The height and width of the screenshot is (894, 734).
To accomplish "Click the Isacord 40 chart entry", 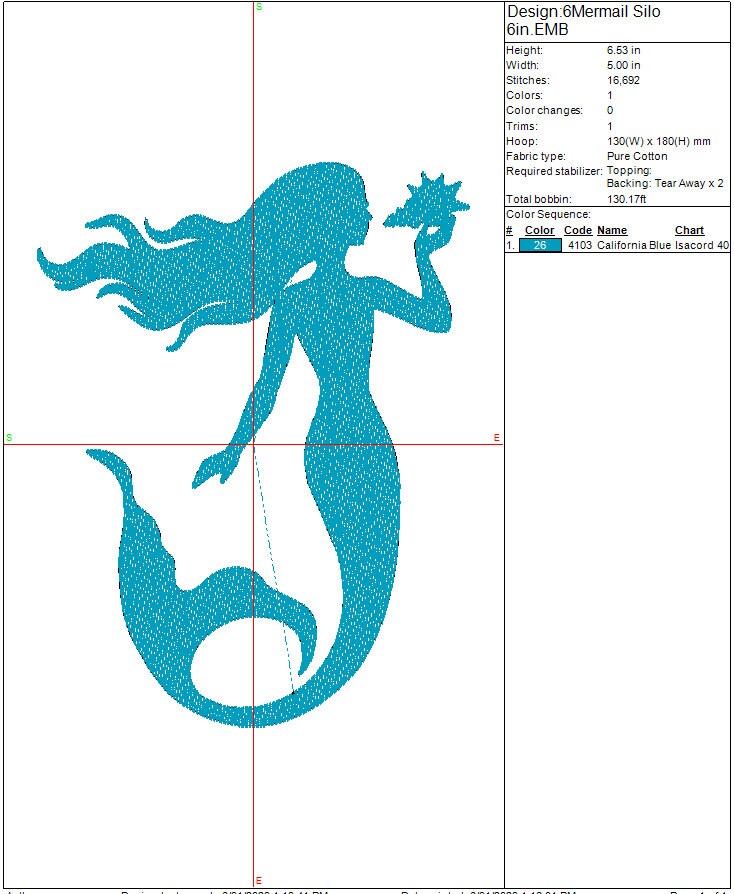I will coord(702,245).
